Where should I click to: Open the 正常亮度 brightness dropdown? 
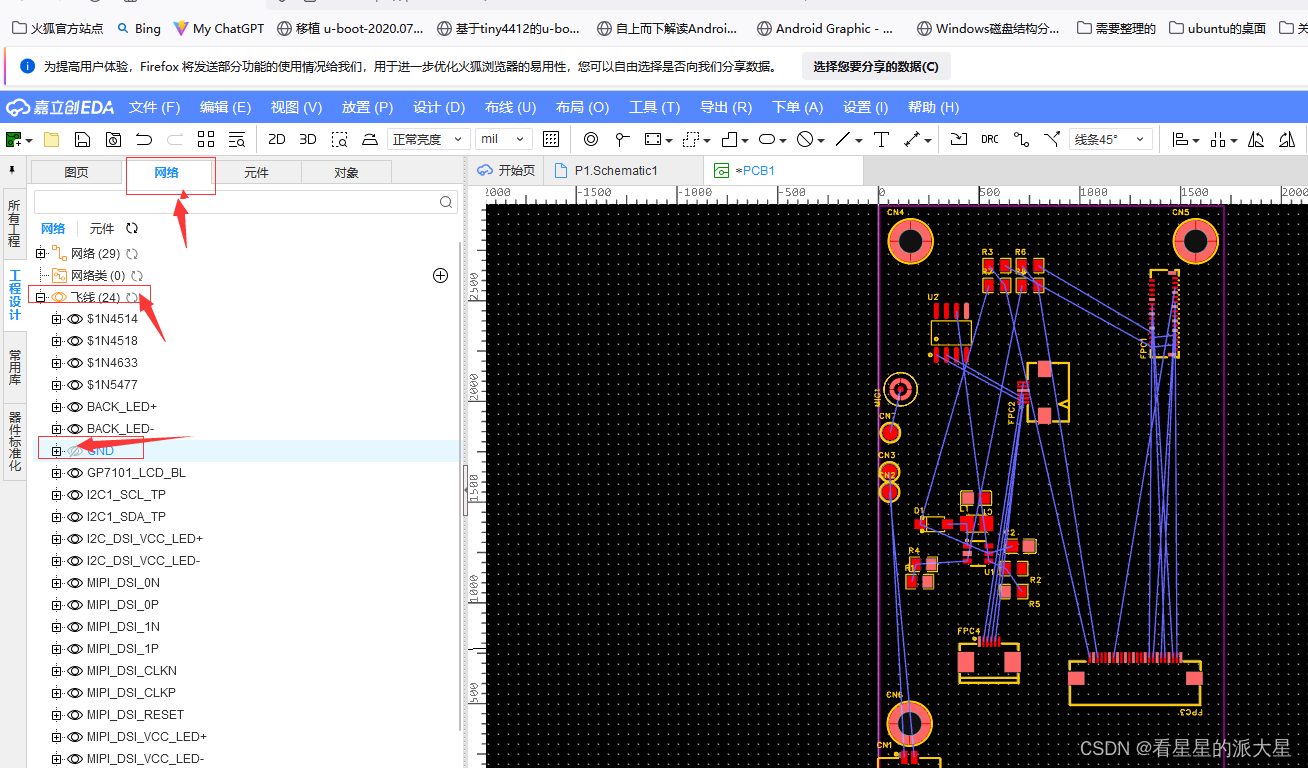pos(428,139)
